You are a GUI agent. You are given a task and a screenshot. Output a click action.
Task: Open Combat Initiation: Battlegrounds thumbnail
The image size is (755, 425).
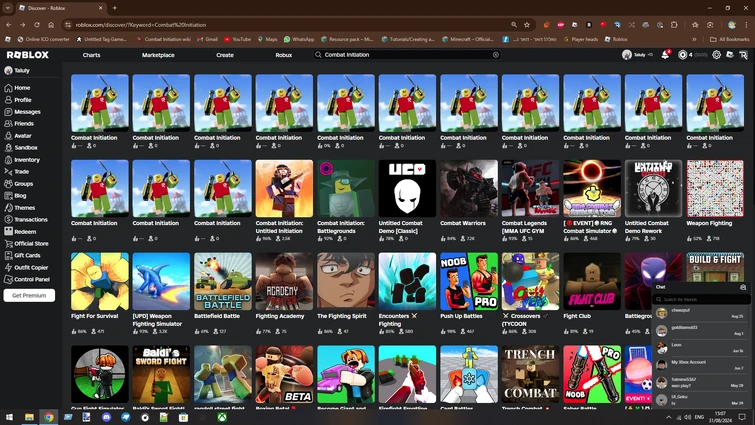(x=346, y=188)
